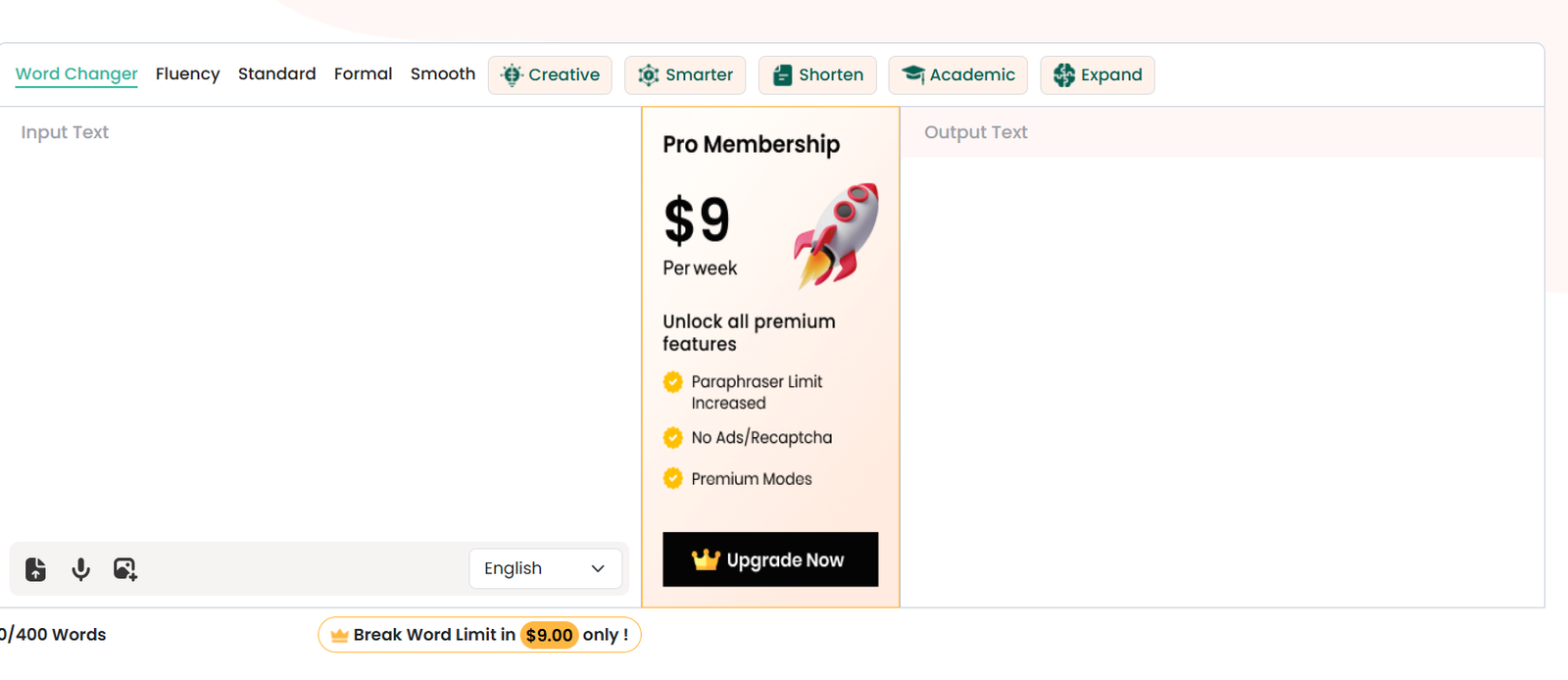Click the upload file icon
The width and height of the screenshot is (1568, 680).
pos(36,569)
